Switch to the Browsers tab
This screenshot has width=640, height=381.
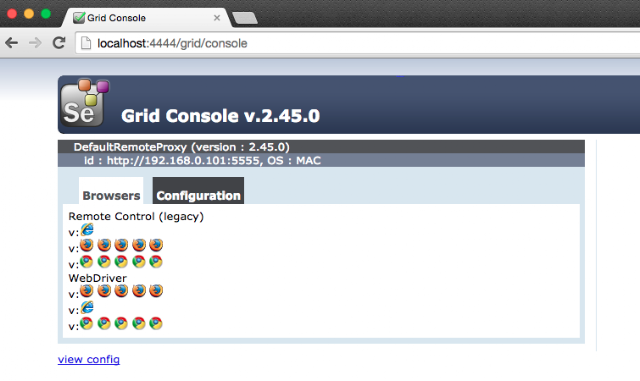click(111, 191)
